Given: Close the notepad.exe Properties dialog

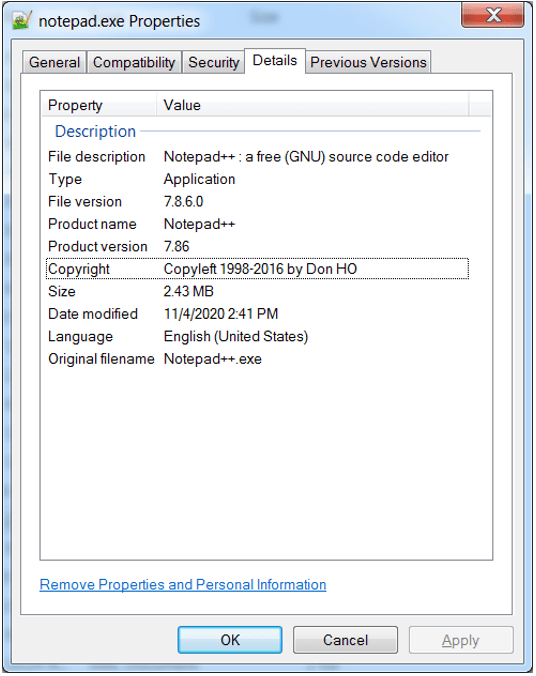Looking at the screenshot, I should pos(492,15).
